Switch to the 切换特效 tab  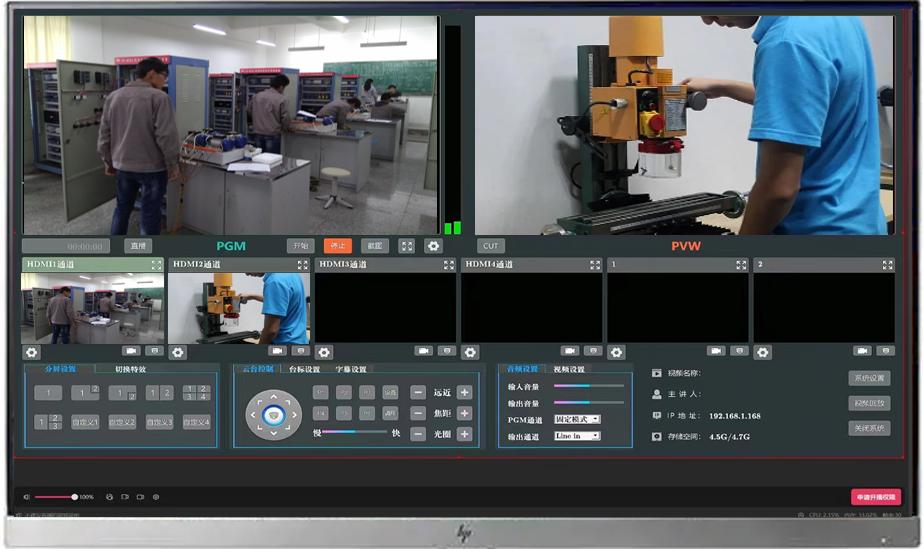tap(130, 369)
